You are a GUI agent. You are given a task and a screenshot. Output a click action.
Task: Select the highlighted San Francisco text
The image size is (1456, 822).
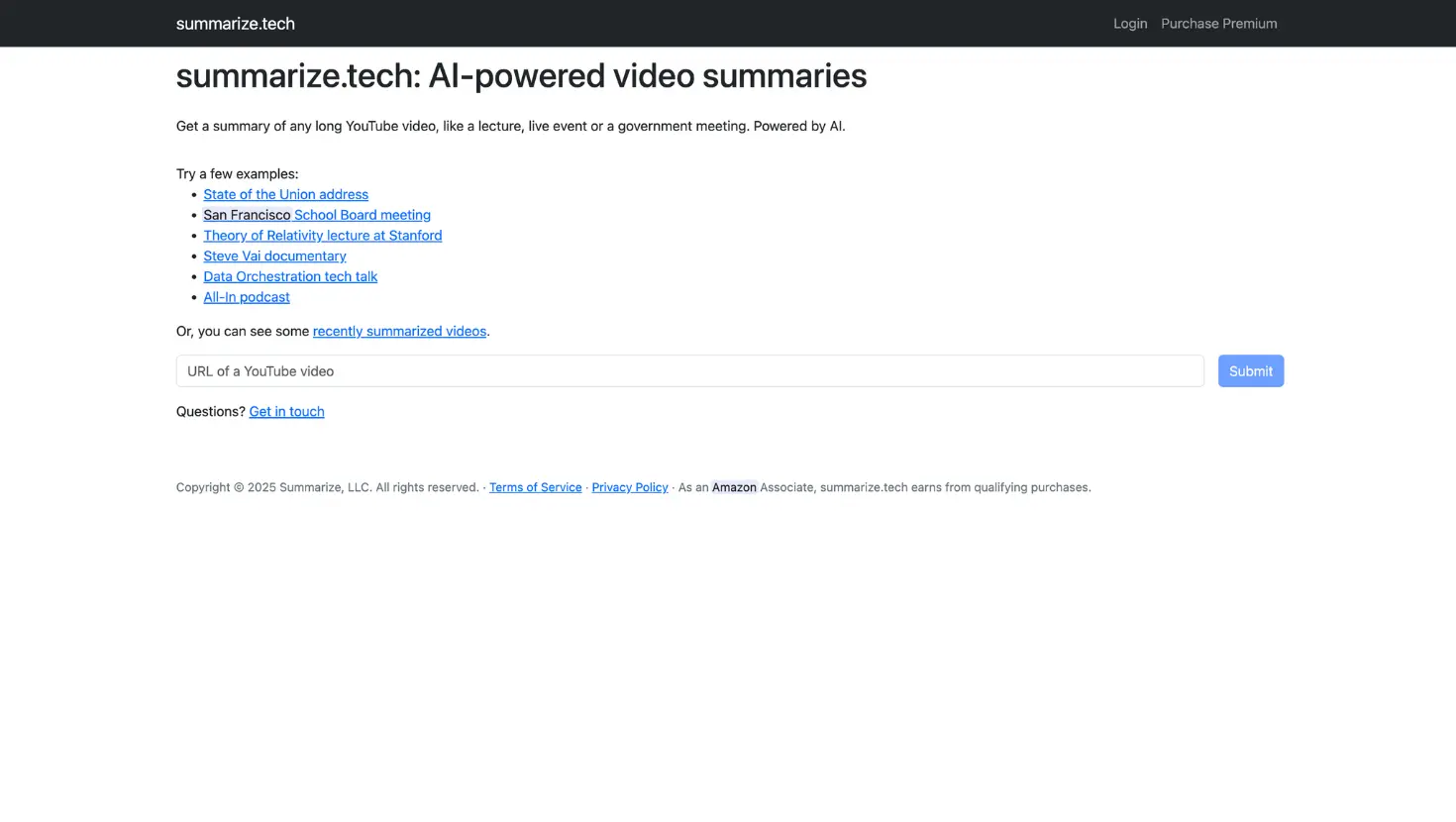pos(246,215)
